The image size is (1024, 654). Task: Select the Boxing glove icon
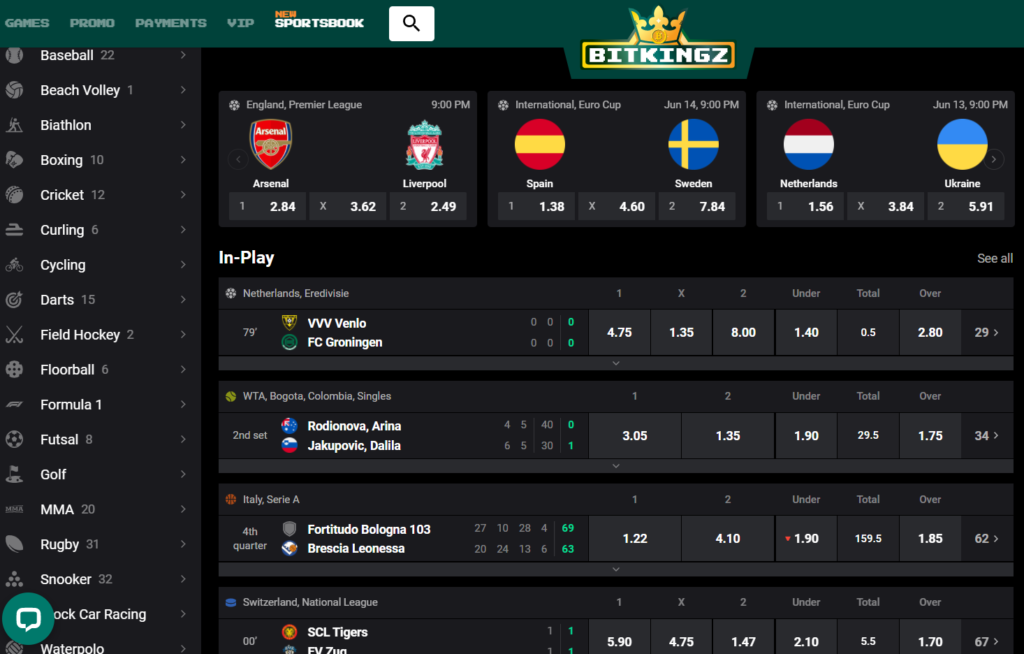point(14,159)
